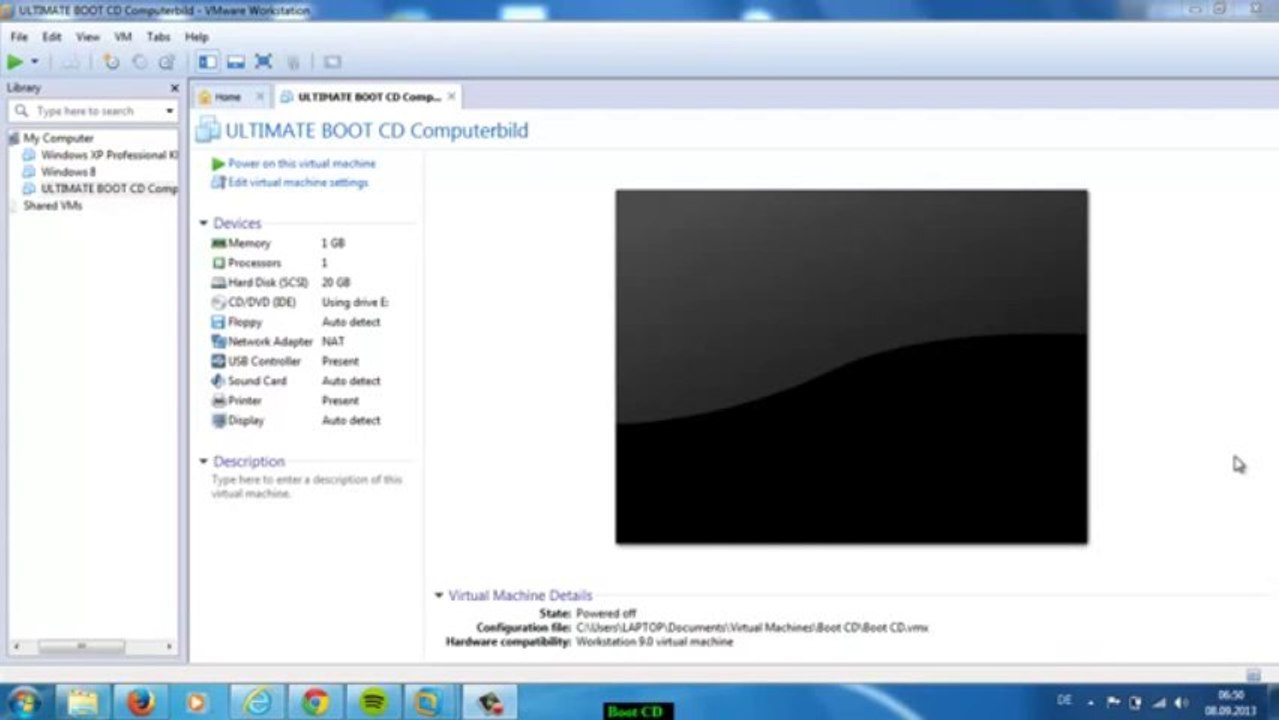The image size is (1279, 720).
Task: Open the VM menu
Action: (123, 37)
